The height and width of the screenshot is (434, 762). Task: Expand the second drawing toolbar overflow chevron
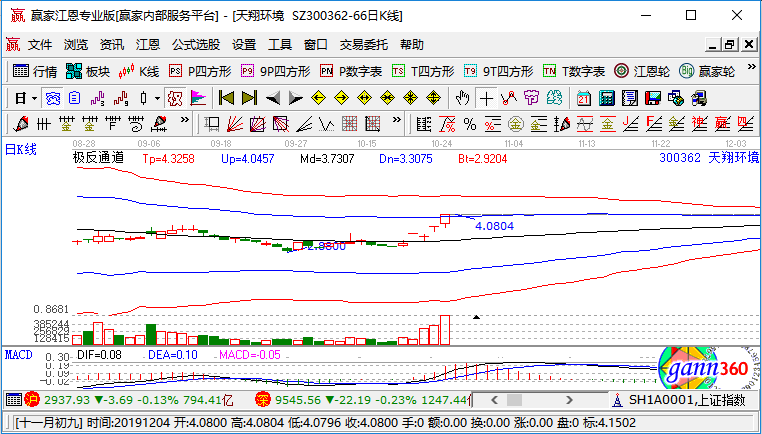[397, 120]
